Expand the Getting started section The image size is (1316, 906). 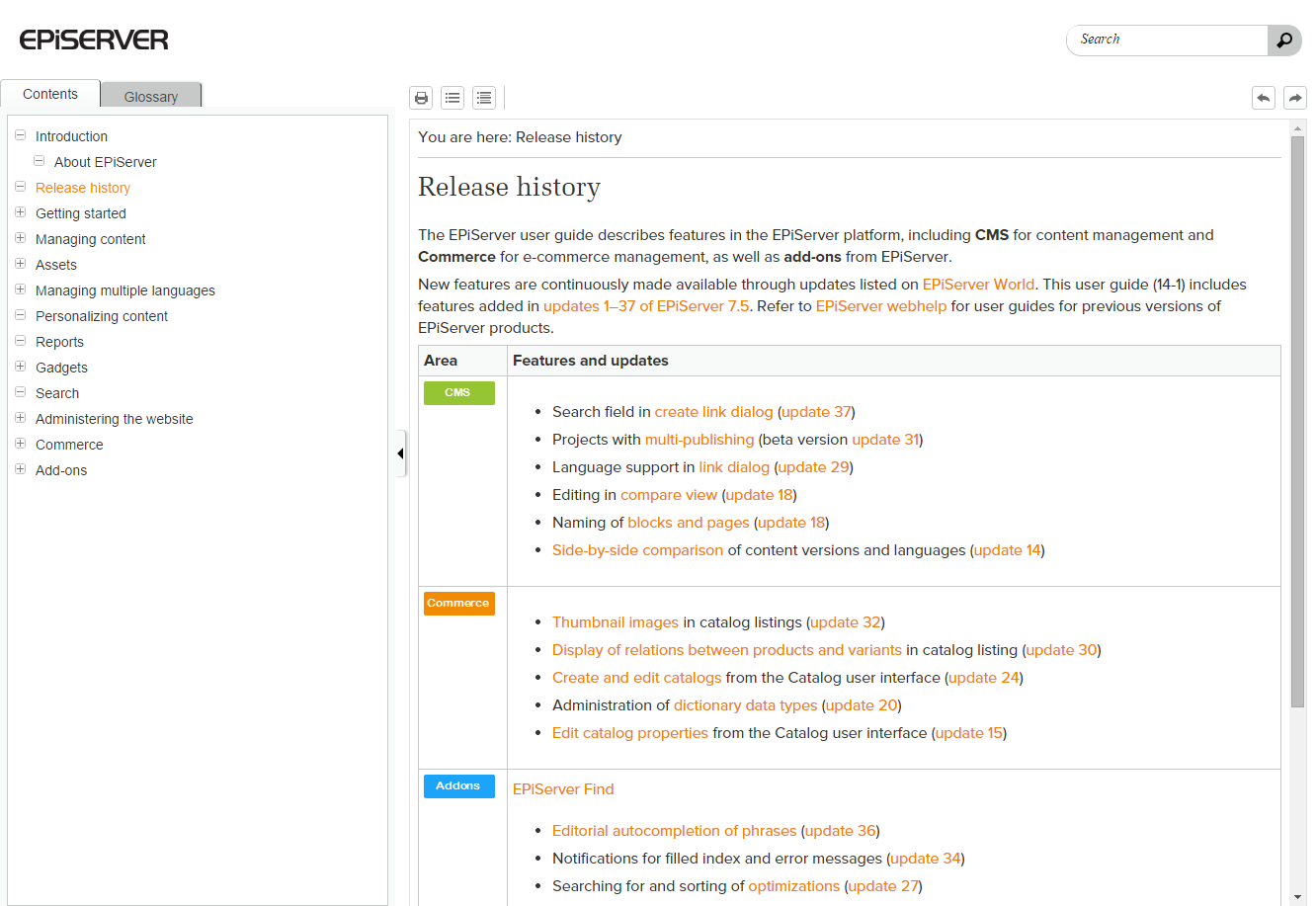pos(20,212)
